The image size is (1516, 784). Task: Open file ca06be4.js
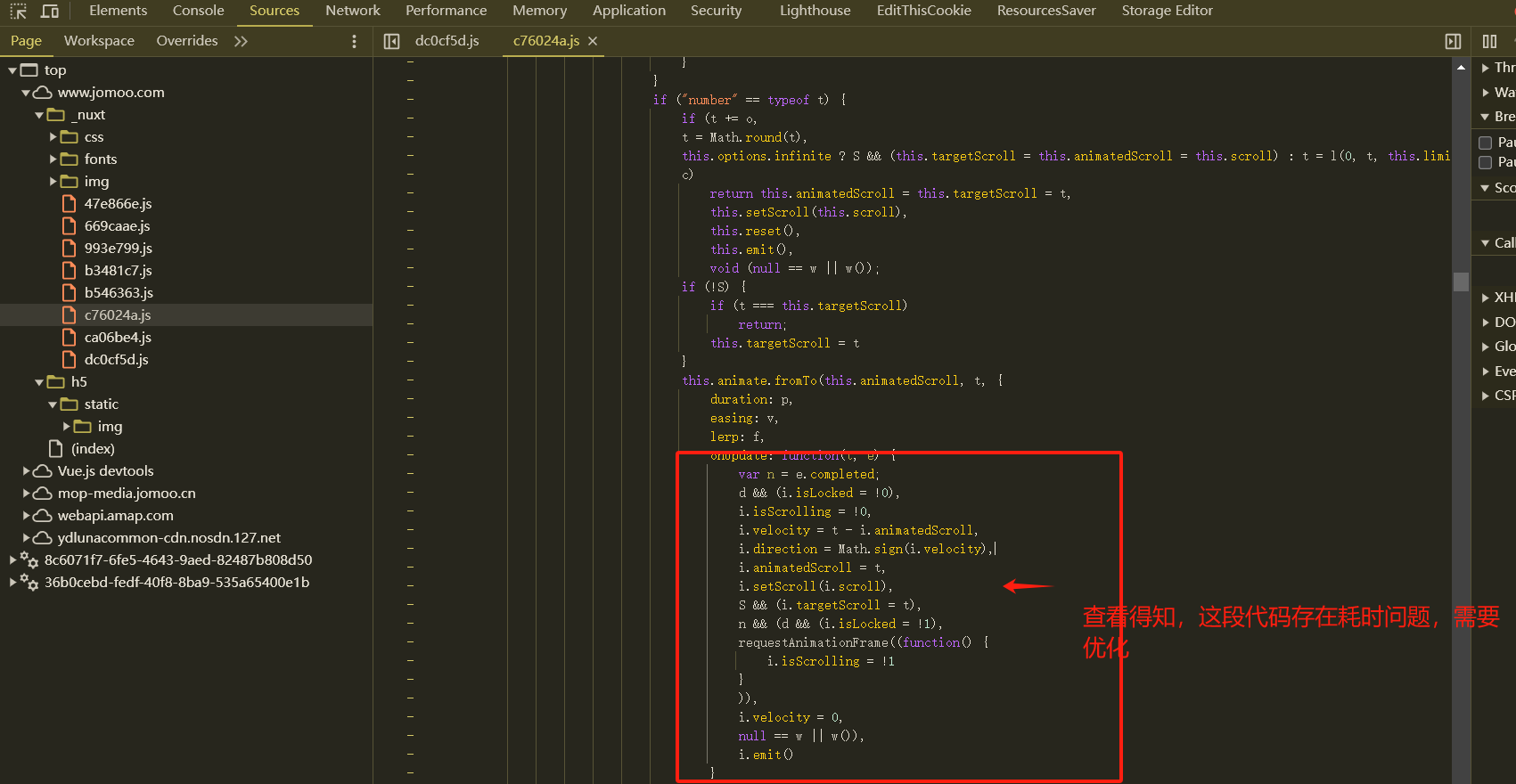click(118, 338)
